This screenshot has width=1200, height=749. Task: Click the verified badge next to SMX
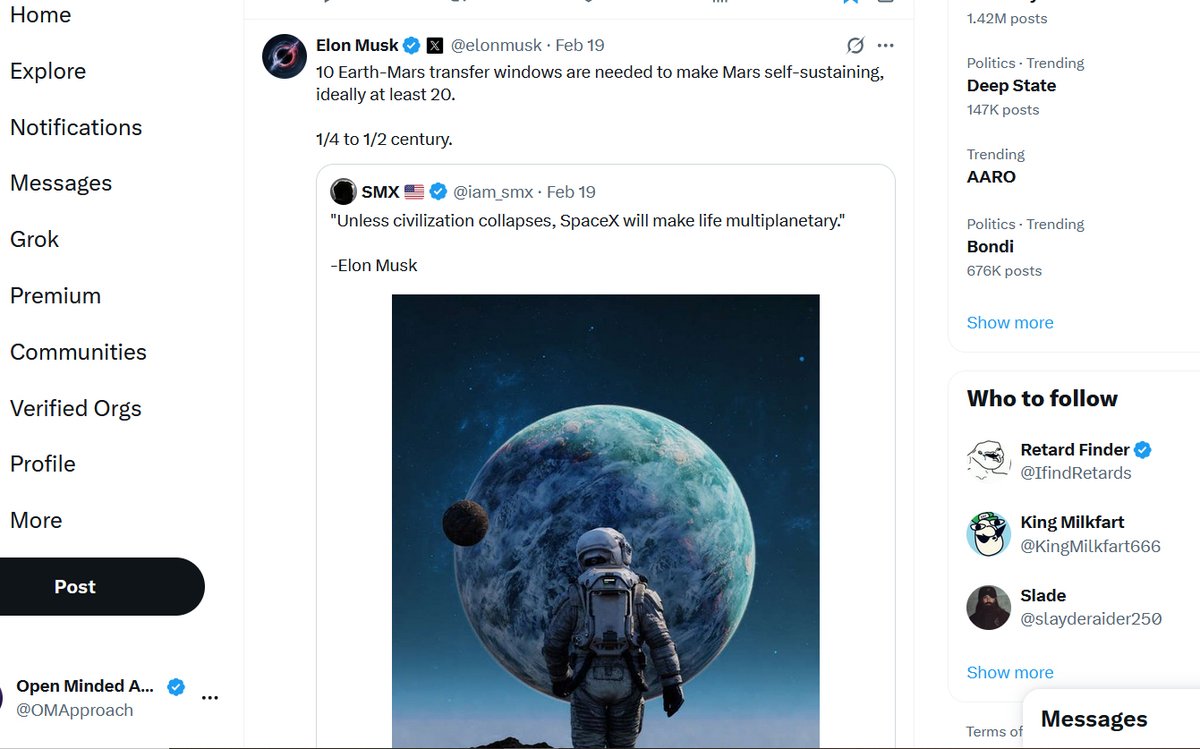pyautogui.click(x=438, y=192)
